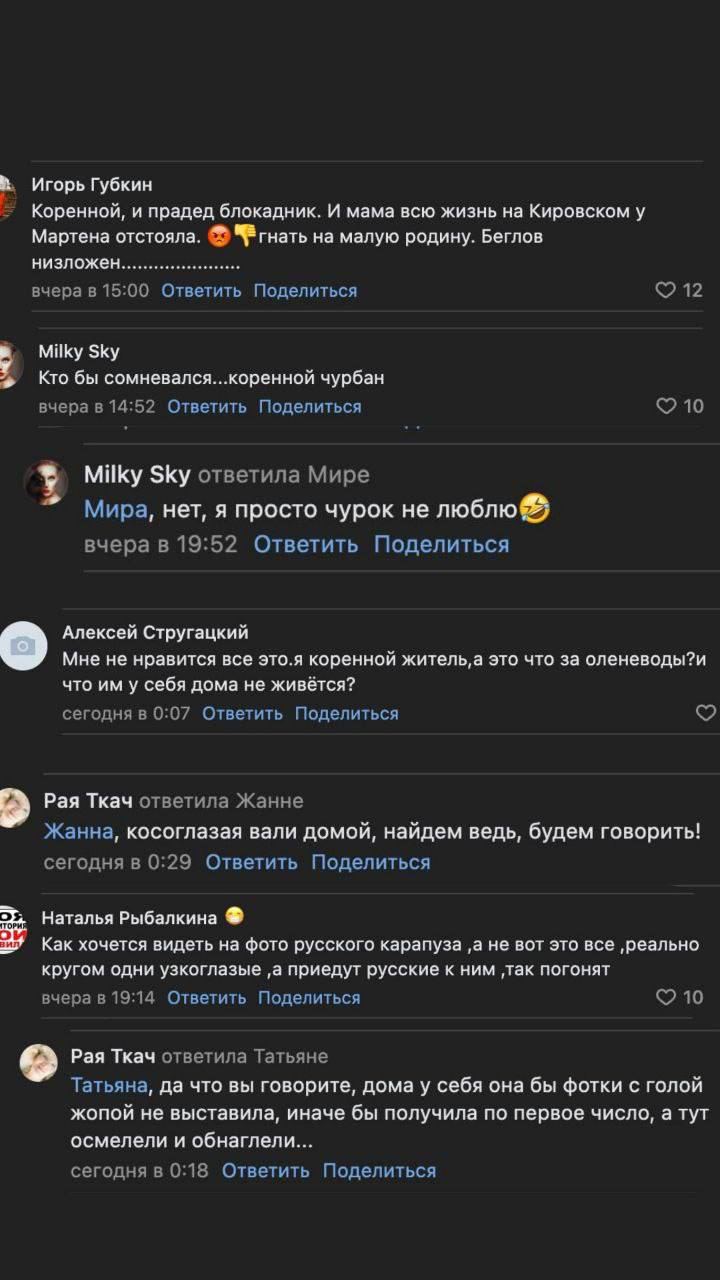Like Алексей Стругацкий's comment
This screenshot has height=1280, width=720.
pos(705,712)
